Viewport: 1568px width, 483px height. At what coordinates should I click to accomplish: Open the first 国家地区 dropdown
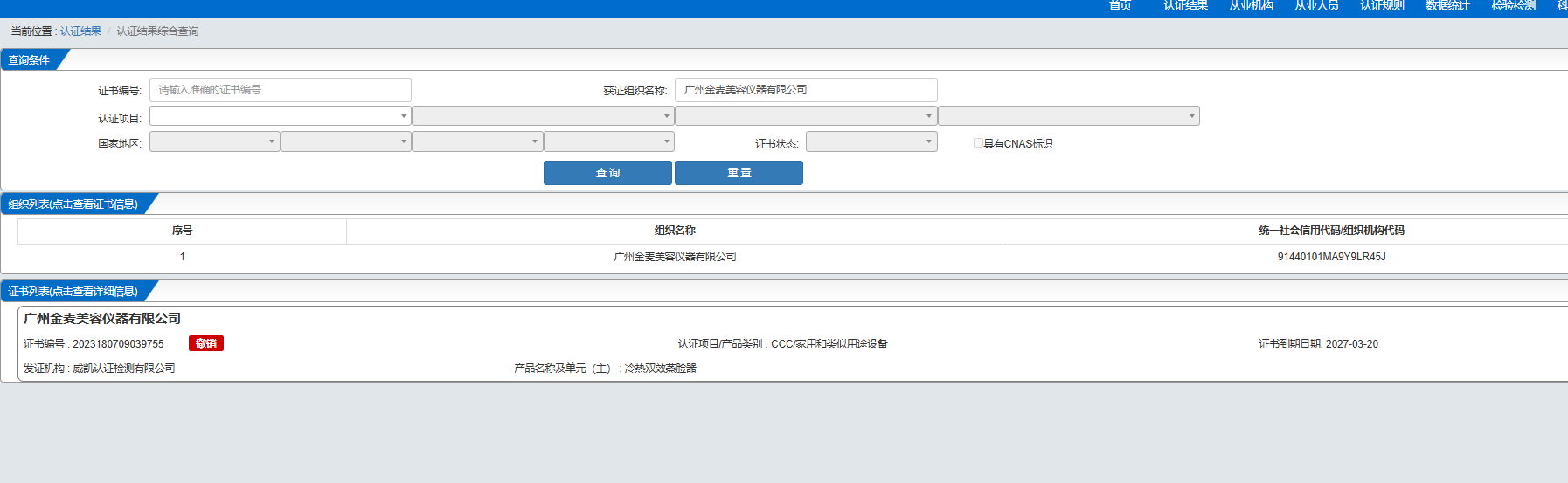(x=215, y=141)
